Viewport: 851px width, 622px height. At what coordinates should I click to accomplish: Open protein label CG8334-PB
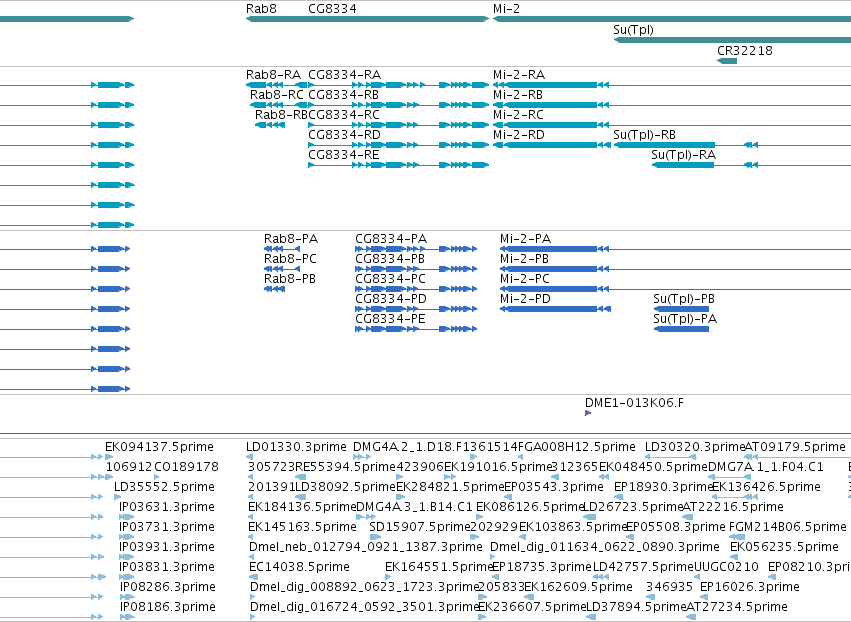390,259
